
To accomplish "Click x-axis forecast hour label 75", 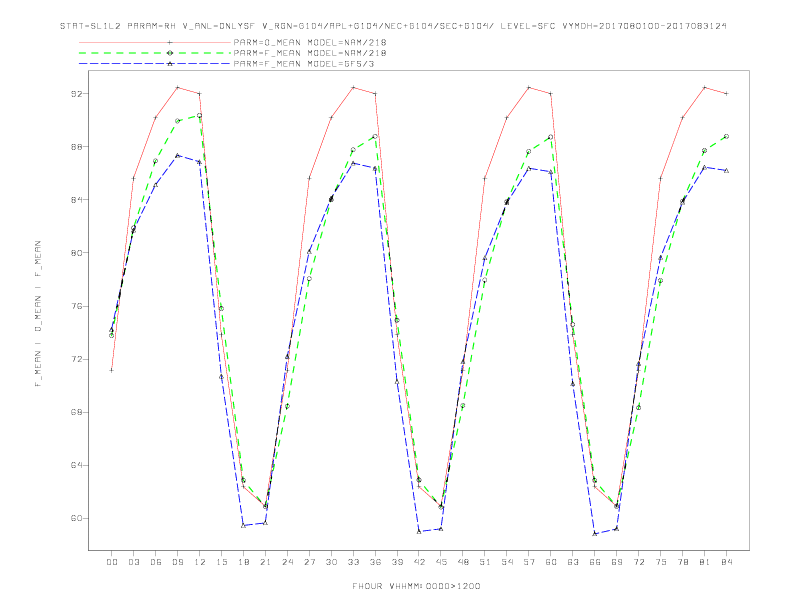I will coord(661,562).
